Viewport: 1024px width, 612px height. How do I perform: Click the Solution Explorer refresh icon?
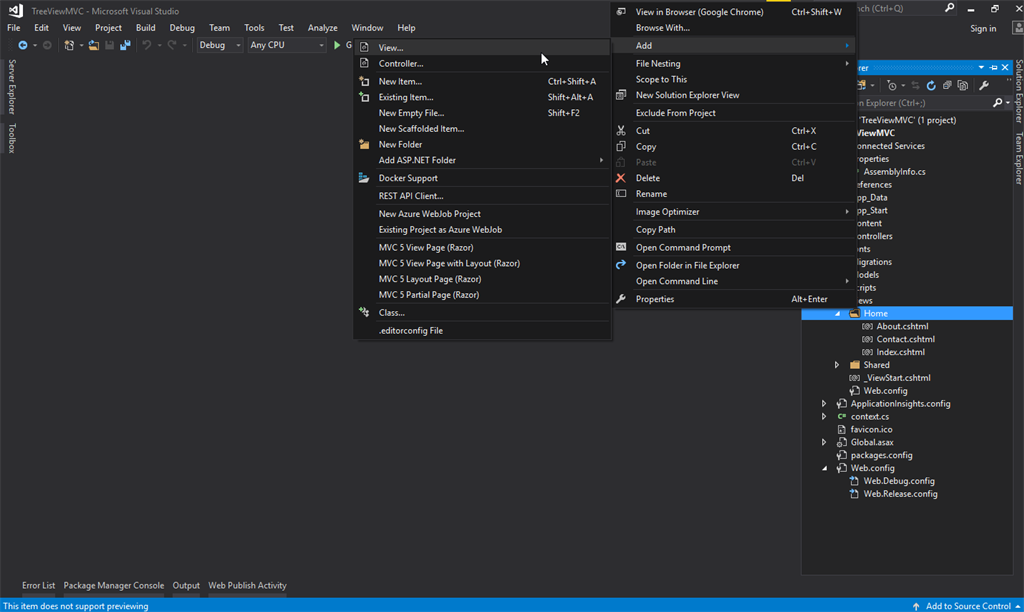coord(931,86)
